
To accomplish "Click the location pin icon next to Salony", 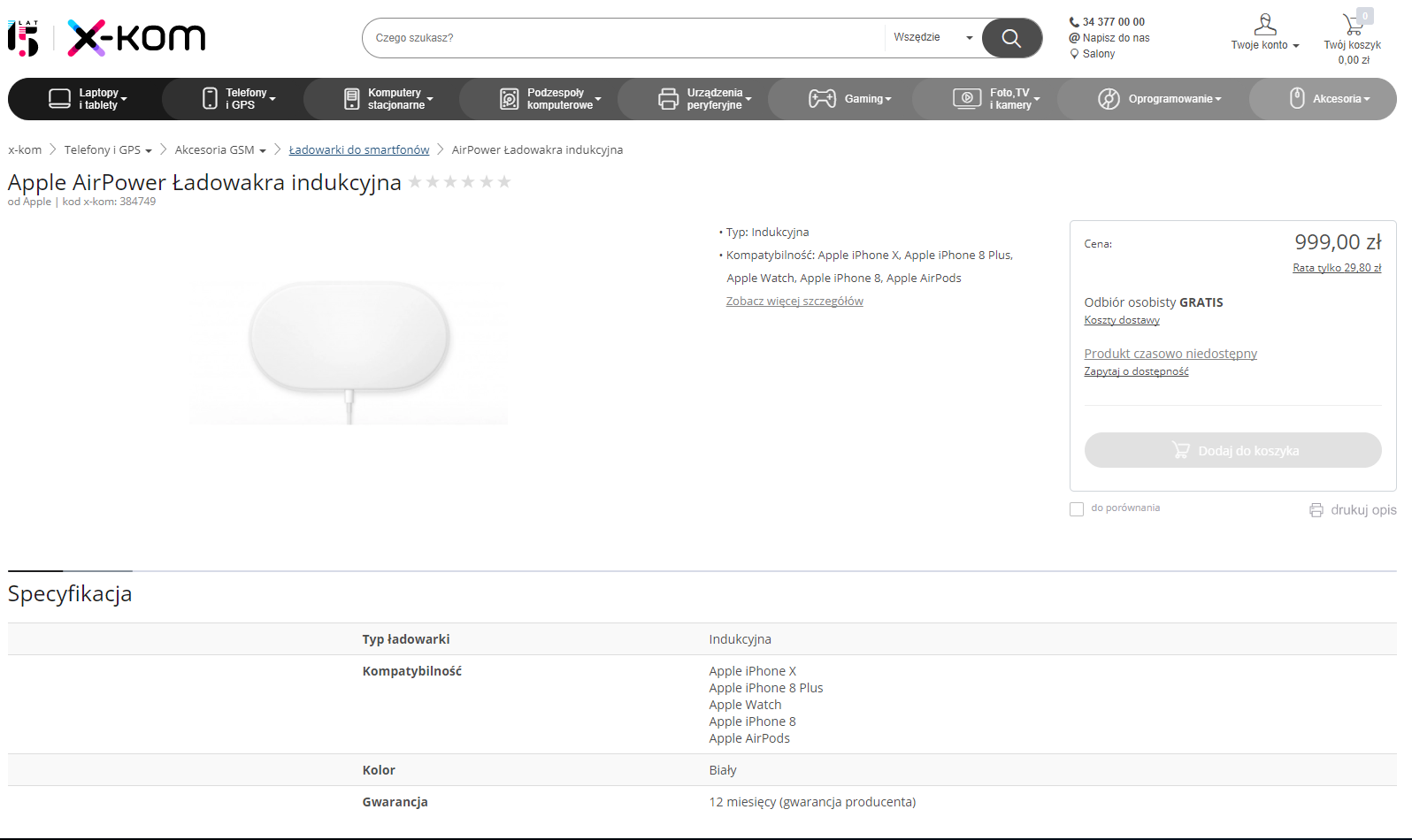I will pyautogui.click(x=1074, y=54).
